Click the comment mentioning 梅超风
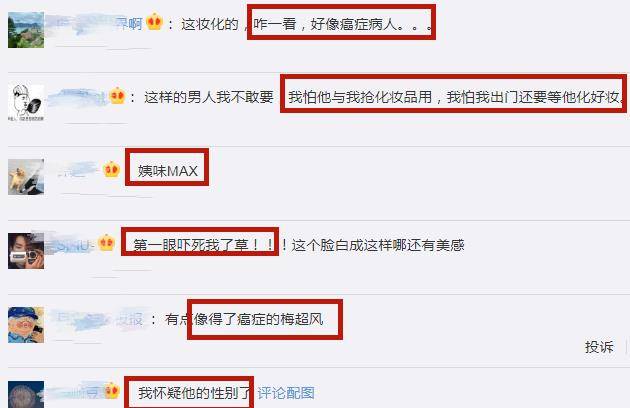The height and width of the screenshot is (408, 630). click(244, 320)
